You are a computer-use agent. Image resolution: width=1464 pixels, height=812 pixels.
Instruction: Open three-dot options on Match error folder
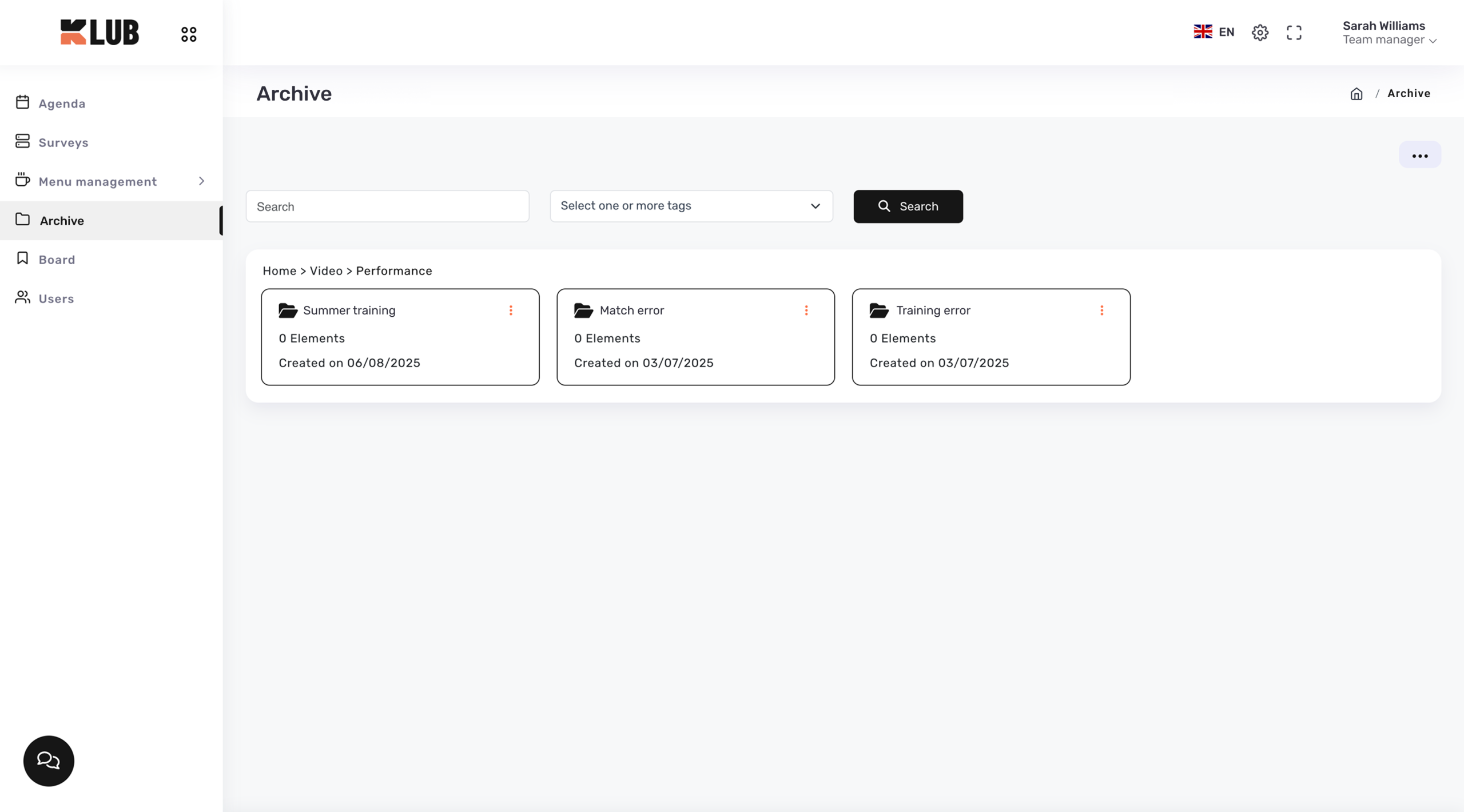[x=806, y=311]
